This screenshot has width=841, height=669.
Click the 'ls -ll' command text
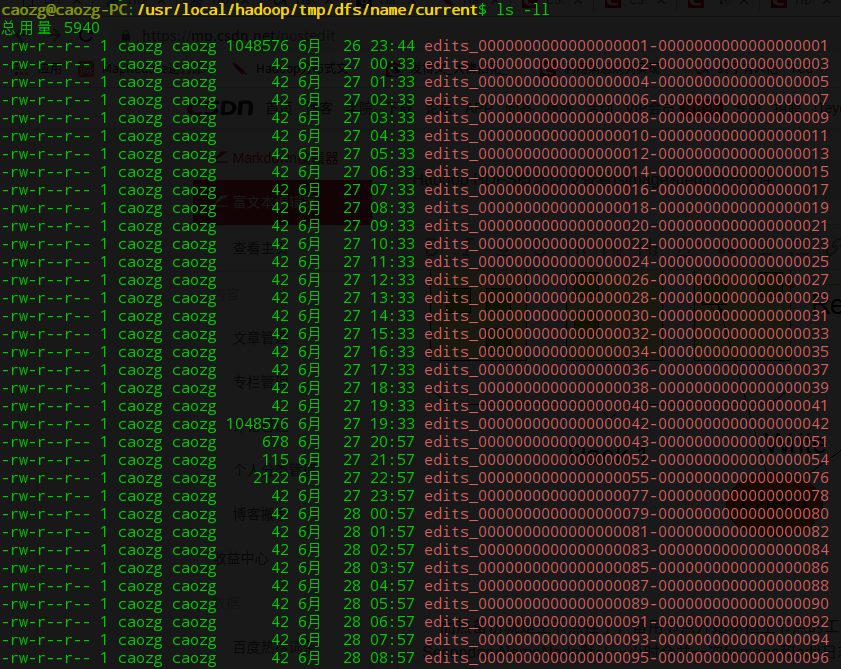click(x=522, y=10)
